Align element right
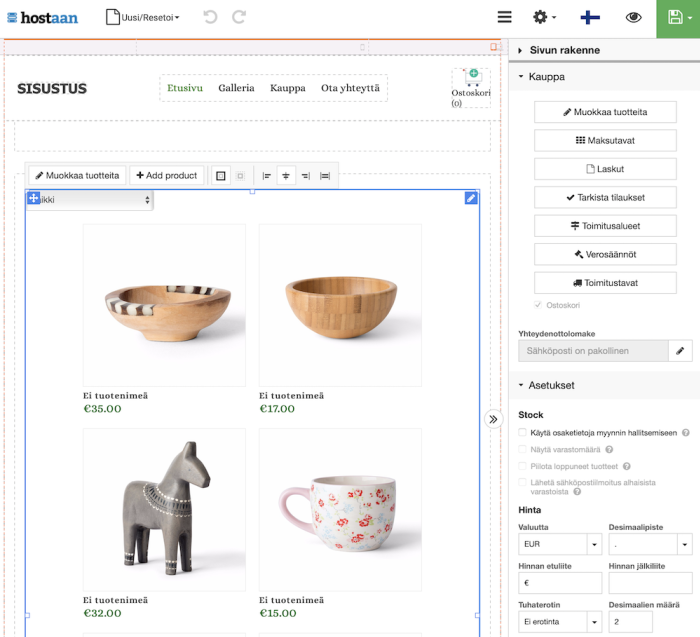The height and width of the screenshot is (637, 700). click(306, 176)
